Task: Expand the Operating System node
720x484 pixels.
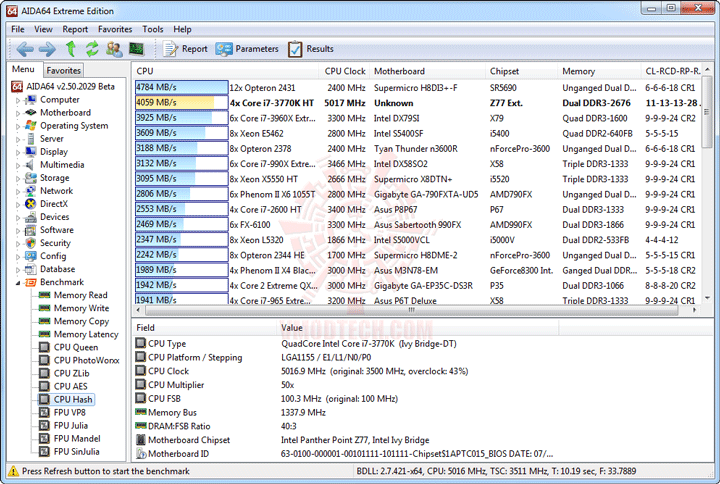Action: [x=18, y=126]
